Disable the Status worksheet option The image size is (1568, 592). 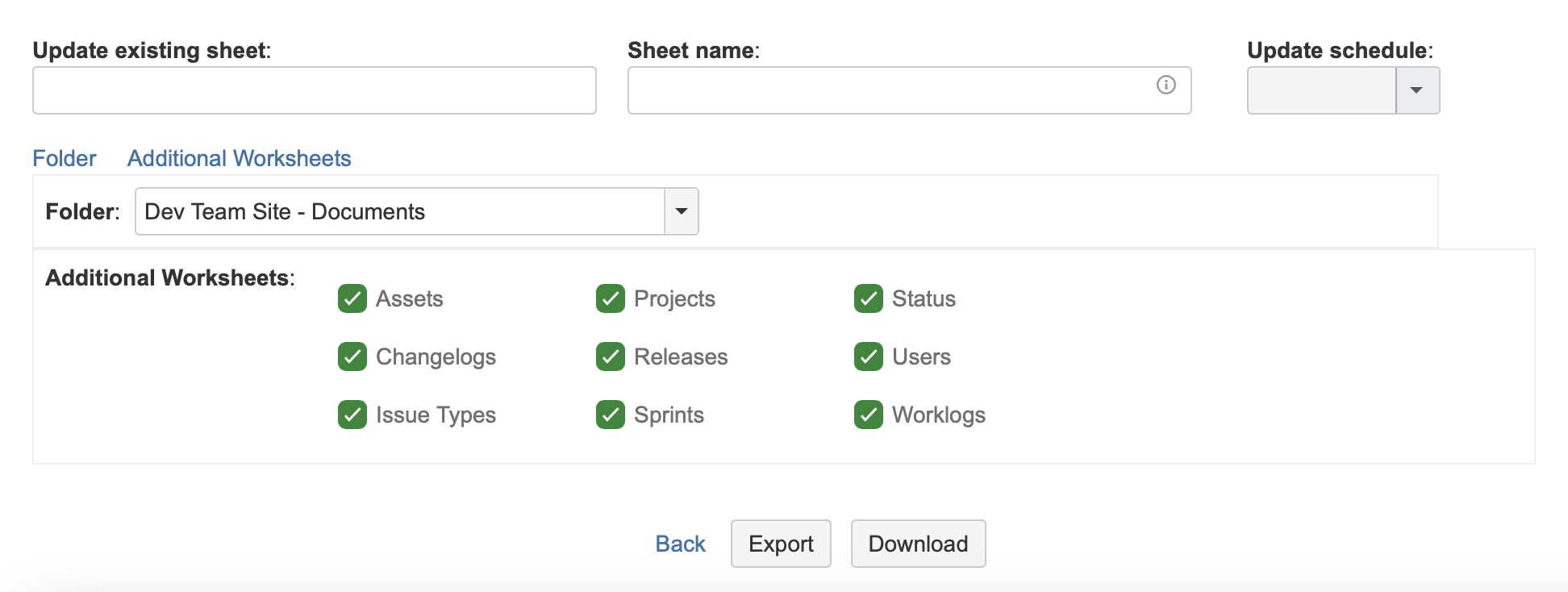869,298
